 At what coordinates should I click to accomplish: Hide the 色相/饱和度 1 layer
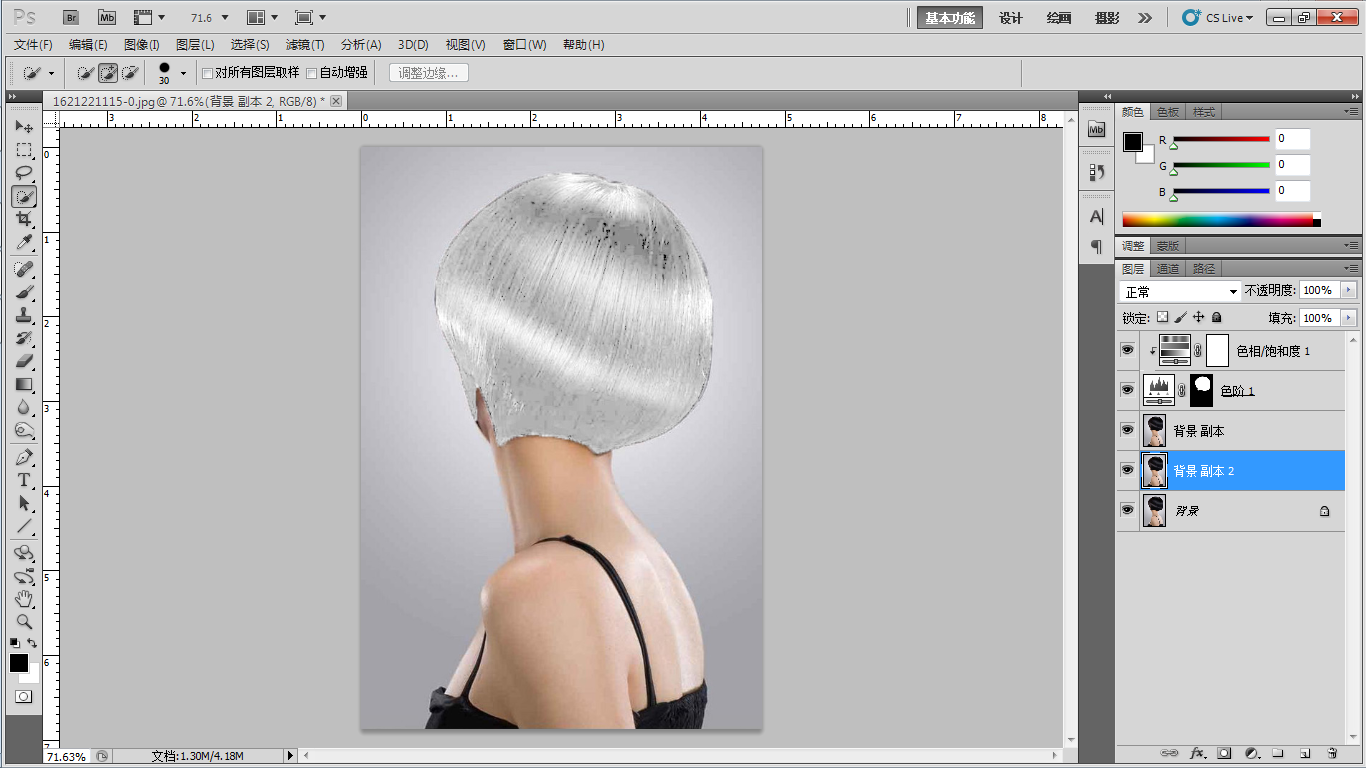click(1127, 350)
